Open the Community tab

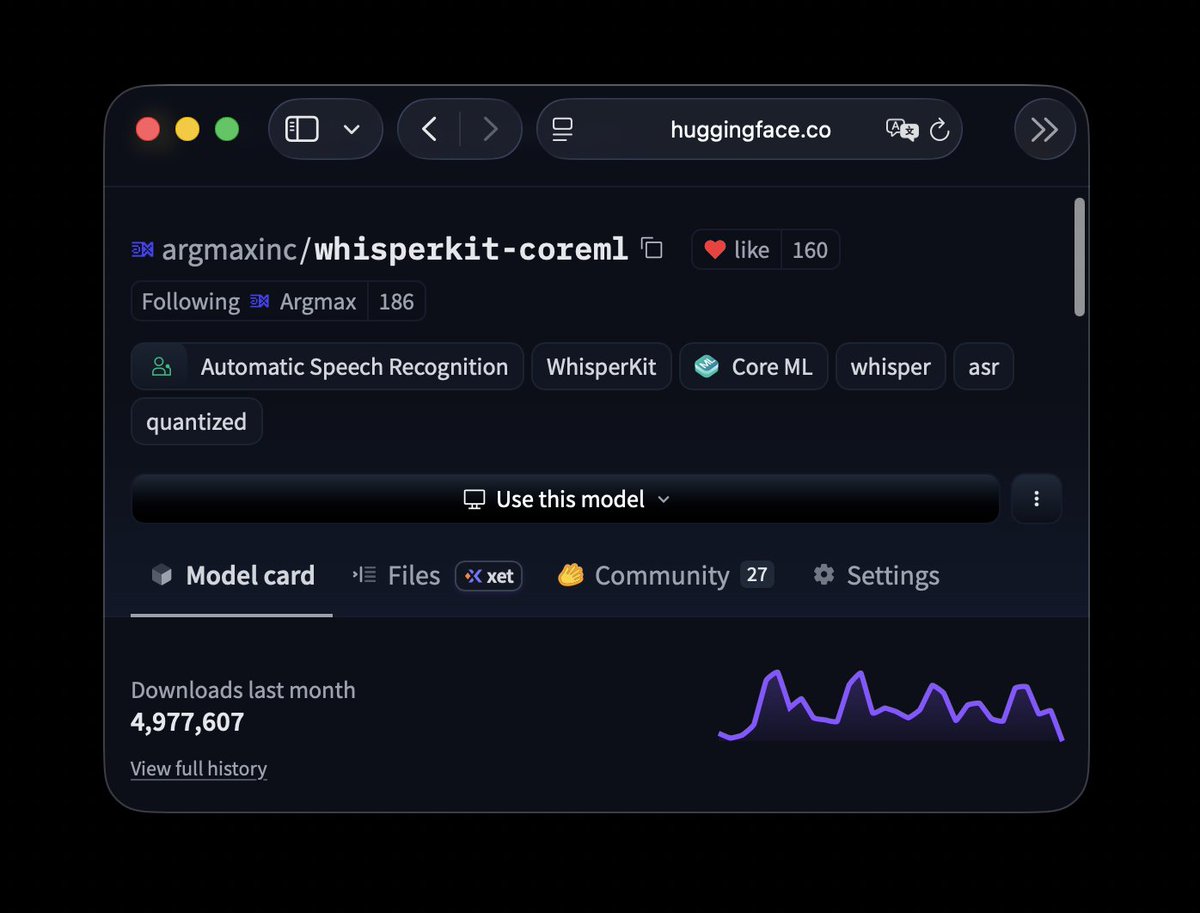[665, 575]
